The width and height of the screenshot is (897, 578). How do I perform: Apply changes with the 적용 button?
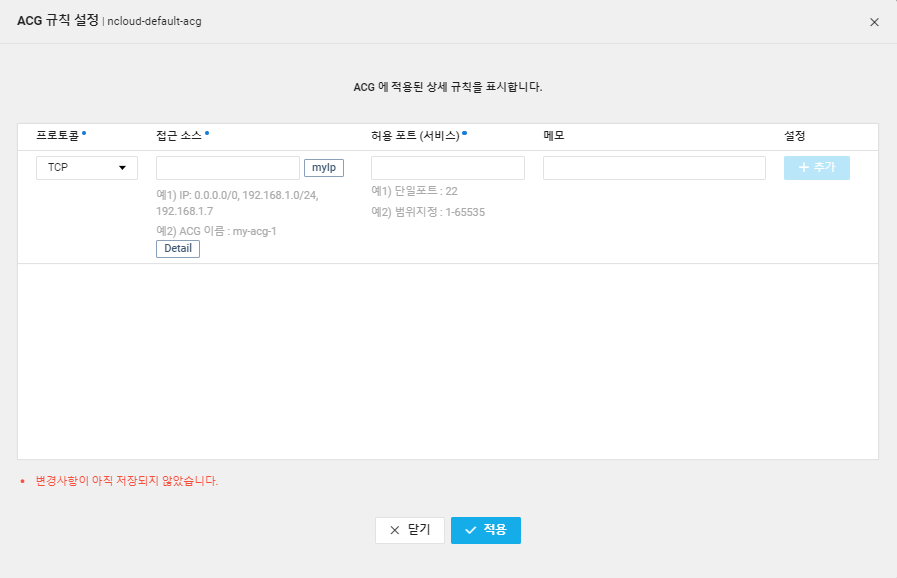pos(485,530)
